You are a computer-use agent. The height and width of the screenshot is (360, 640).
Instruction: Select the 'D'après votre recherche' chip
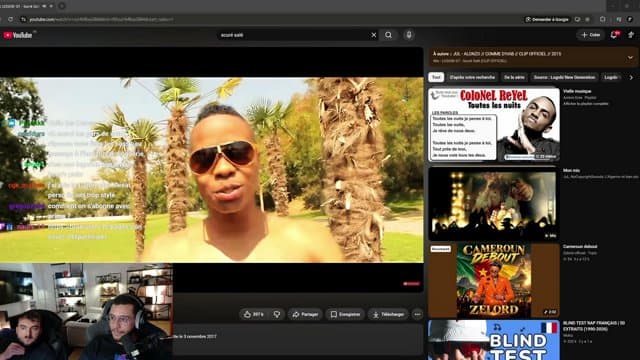[x=472, y=77]
